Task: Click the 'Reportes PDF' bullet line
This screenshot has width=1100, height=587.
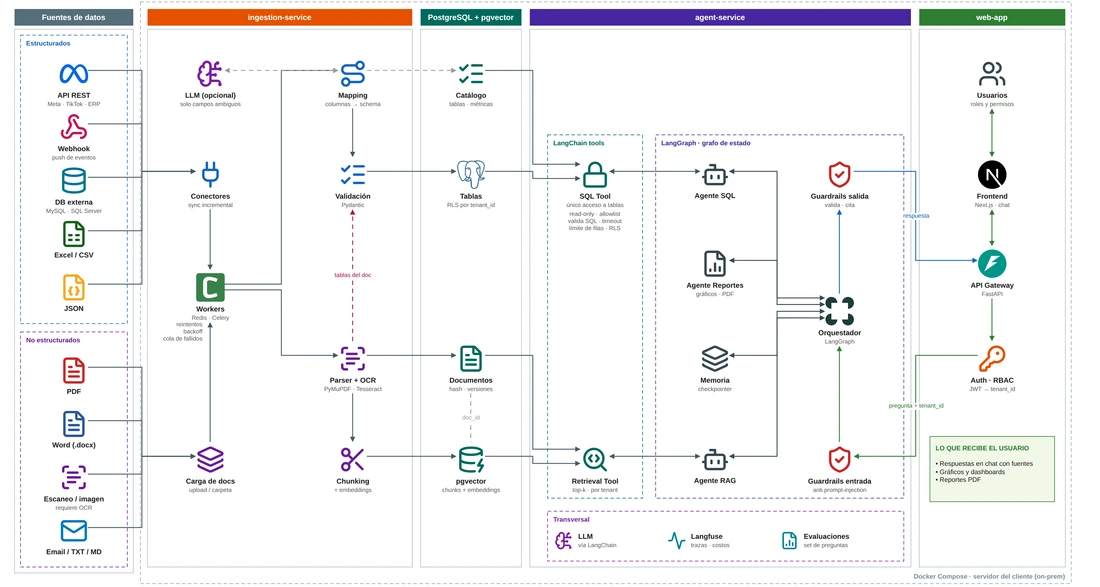Action: pyautogui.click(x=958, y=480)
